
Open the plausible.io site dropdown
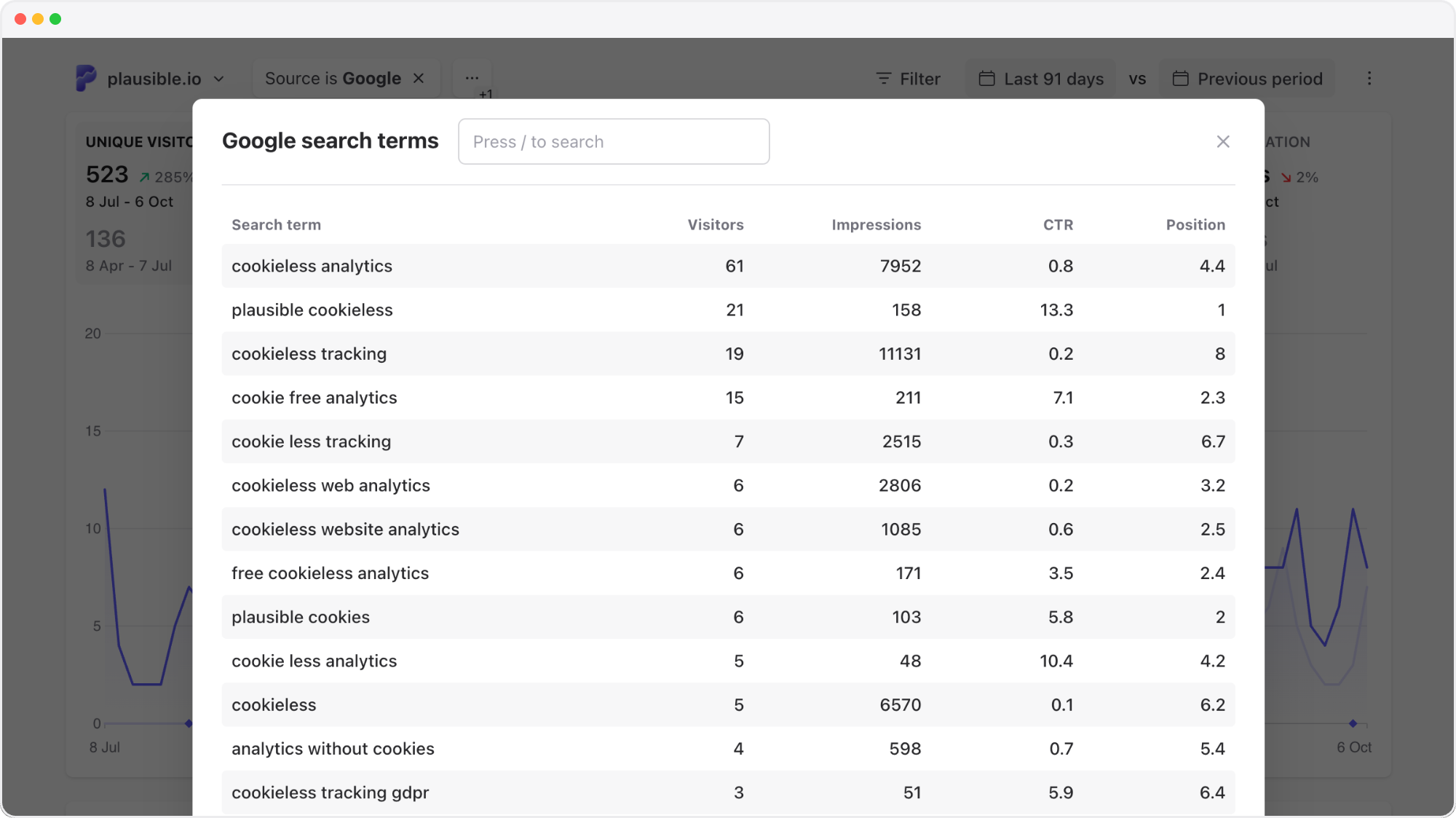[151, 79]
